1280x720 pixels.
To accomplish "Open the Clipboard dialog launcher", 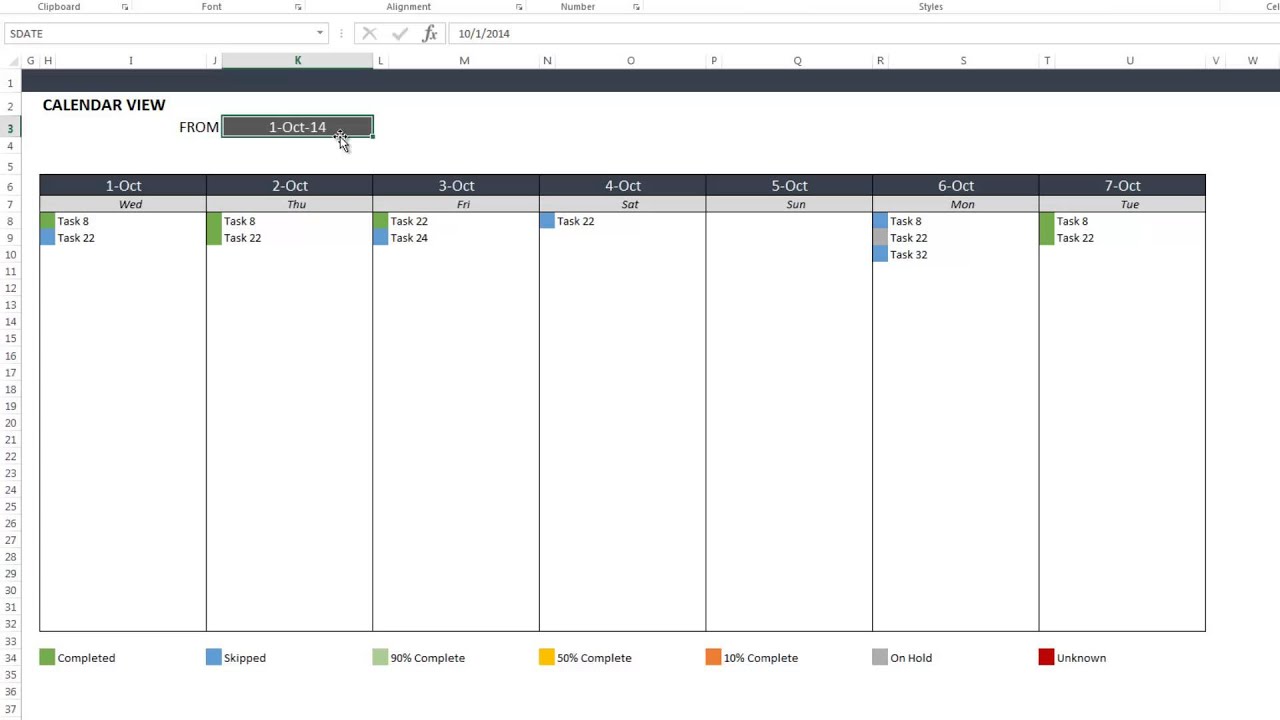I will (125, 7).
